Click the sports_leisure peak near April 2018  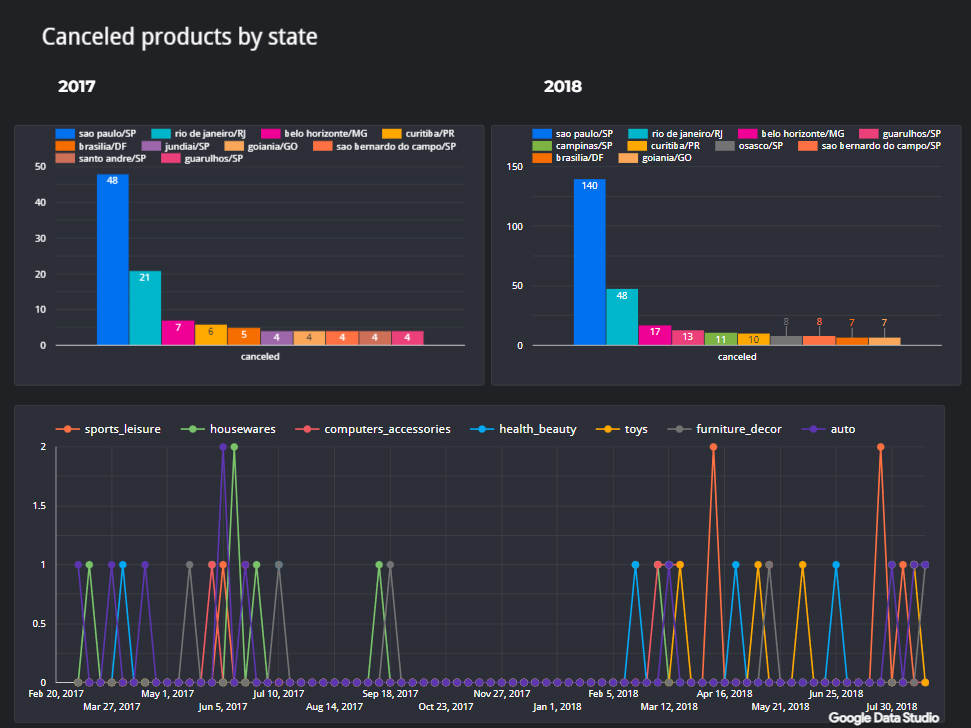click(713, 447)
